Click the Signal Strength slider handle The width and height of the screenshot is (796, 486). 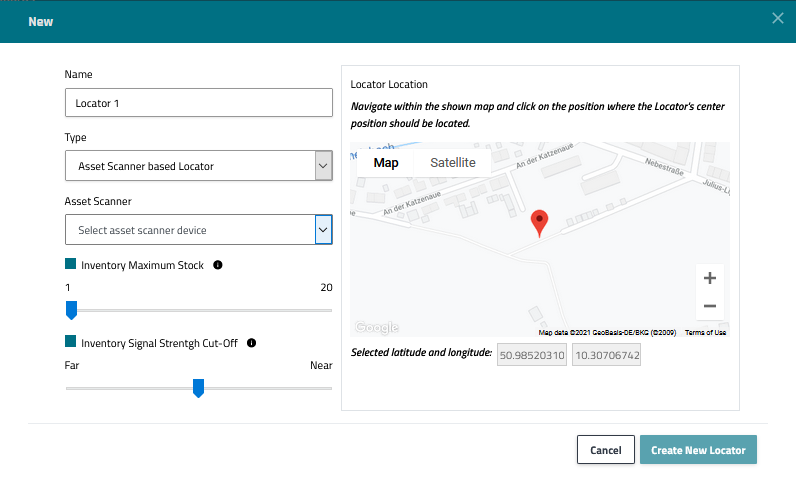click(198, 388)
